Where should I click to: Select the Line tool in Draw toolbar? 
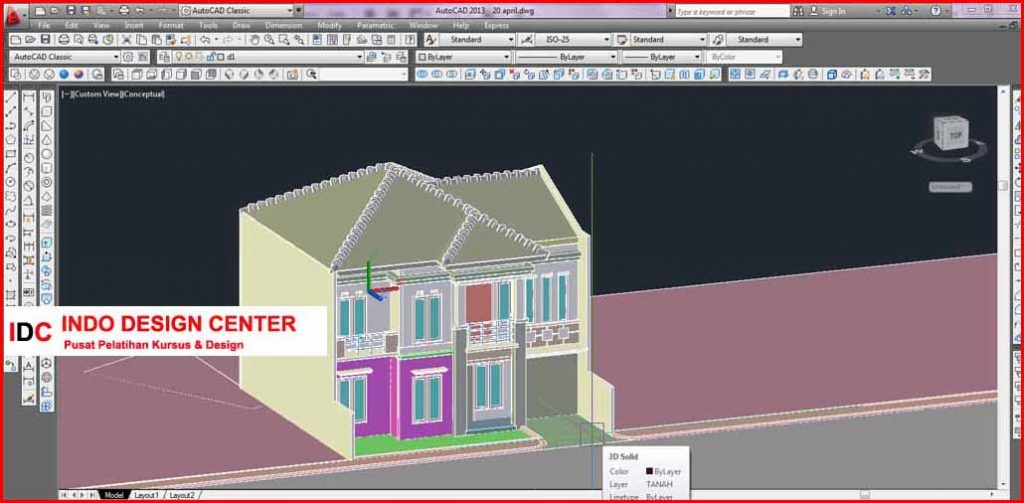(10, 99)
